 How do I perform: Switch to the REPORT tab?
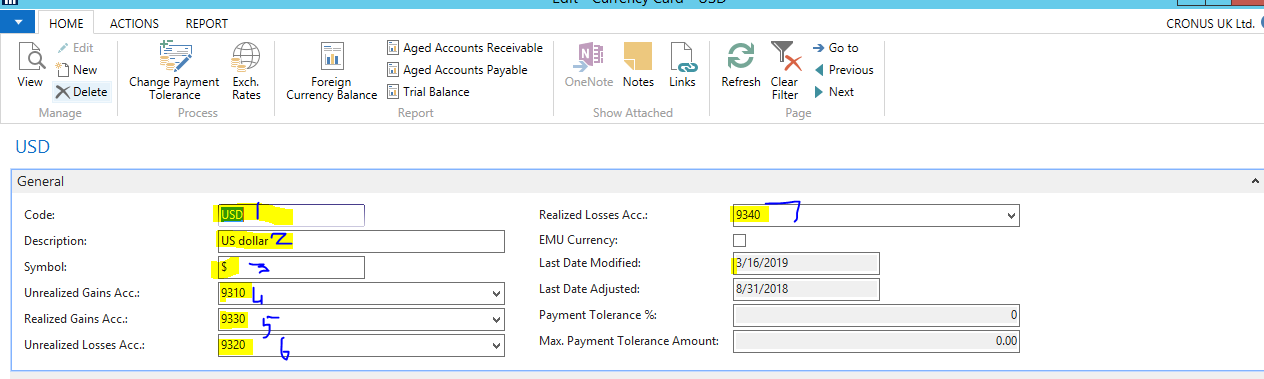(x=207, y=23)
